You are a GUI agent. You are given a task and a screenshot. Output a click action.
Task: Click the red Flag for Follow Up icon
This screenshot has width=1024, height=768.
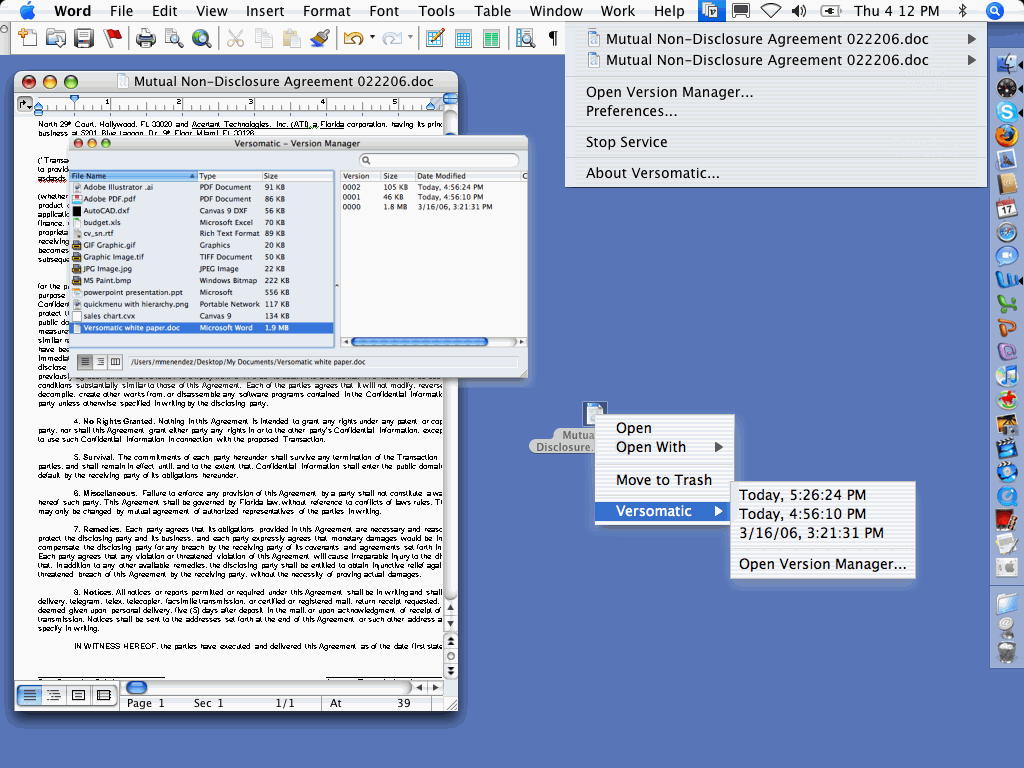coord(112,38)
